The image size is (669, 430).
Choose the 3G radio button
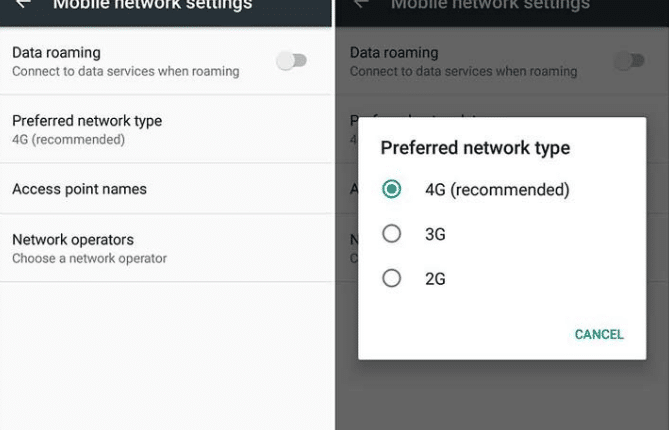392,234
